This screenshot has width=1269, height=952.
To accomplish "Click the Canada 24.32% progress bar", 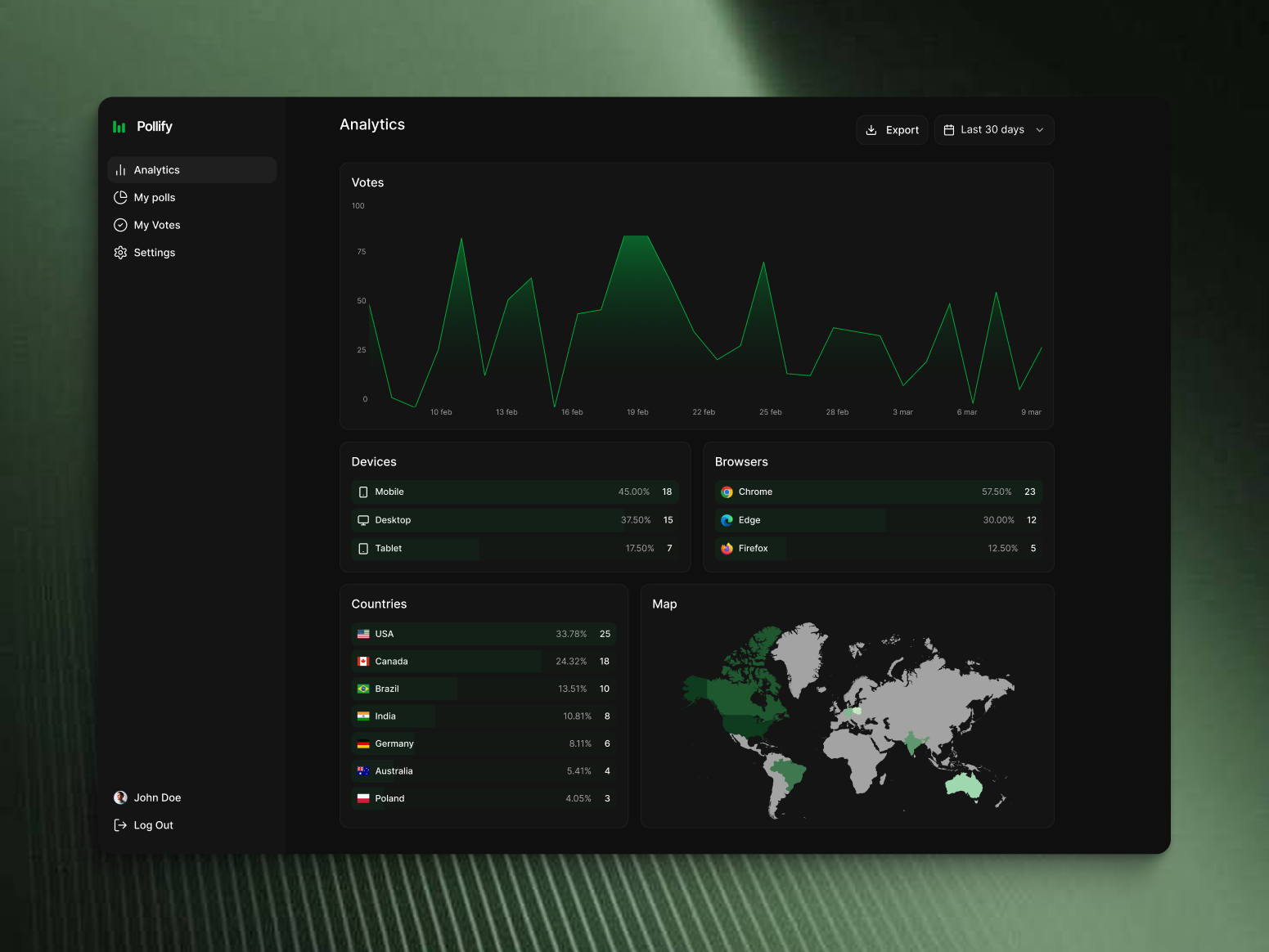I will point(484,662).
